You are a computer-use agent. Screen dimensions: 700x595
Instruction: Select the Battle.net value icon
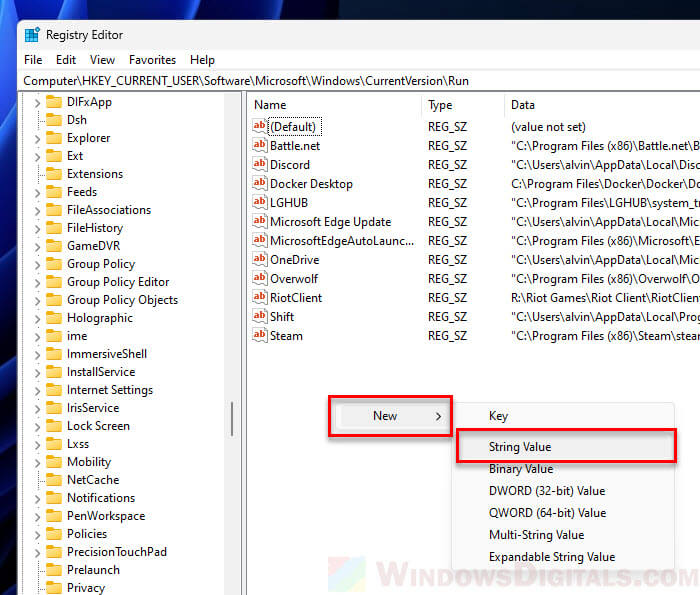[x=259, y=146]
